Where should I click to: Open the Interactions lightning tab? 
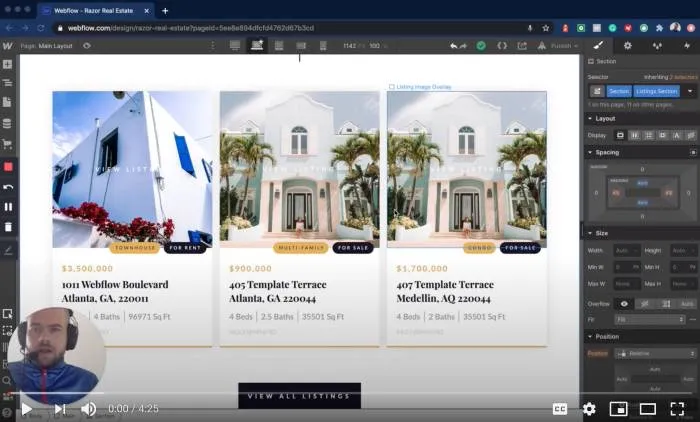click(687, 45)
